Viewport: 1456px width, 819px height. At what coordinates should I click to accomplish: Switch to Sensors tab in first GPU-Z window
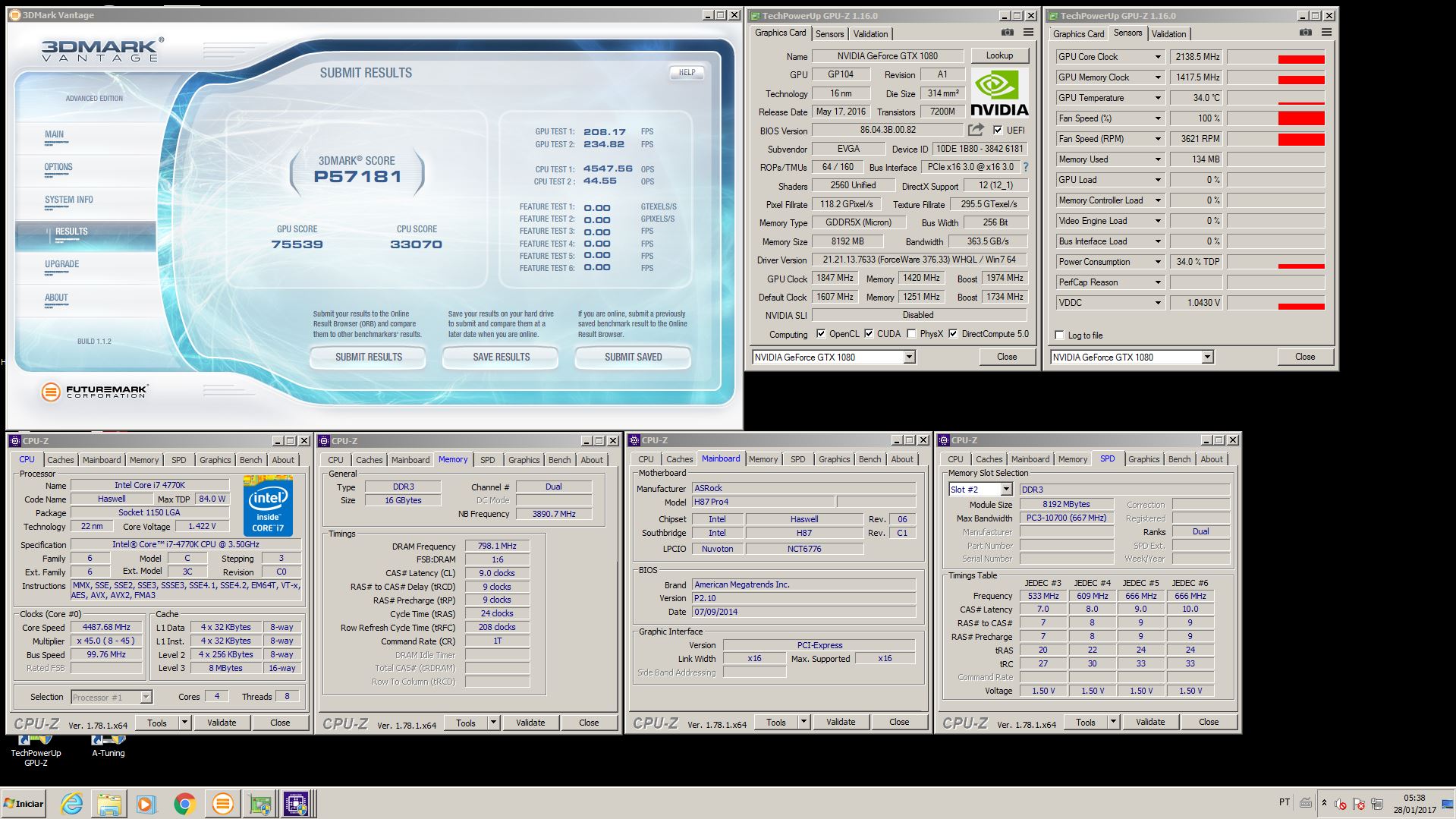[829, 34]
